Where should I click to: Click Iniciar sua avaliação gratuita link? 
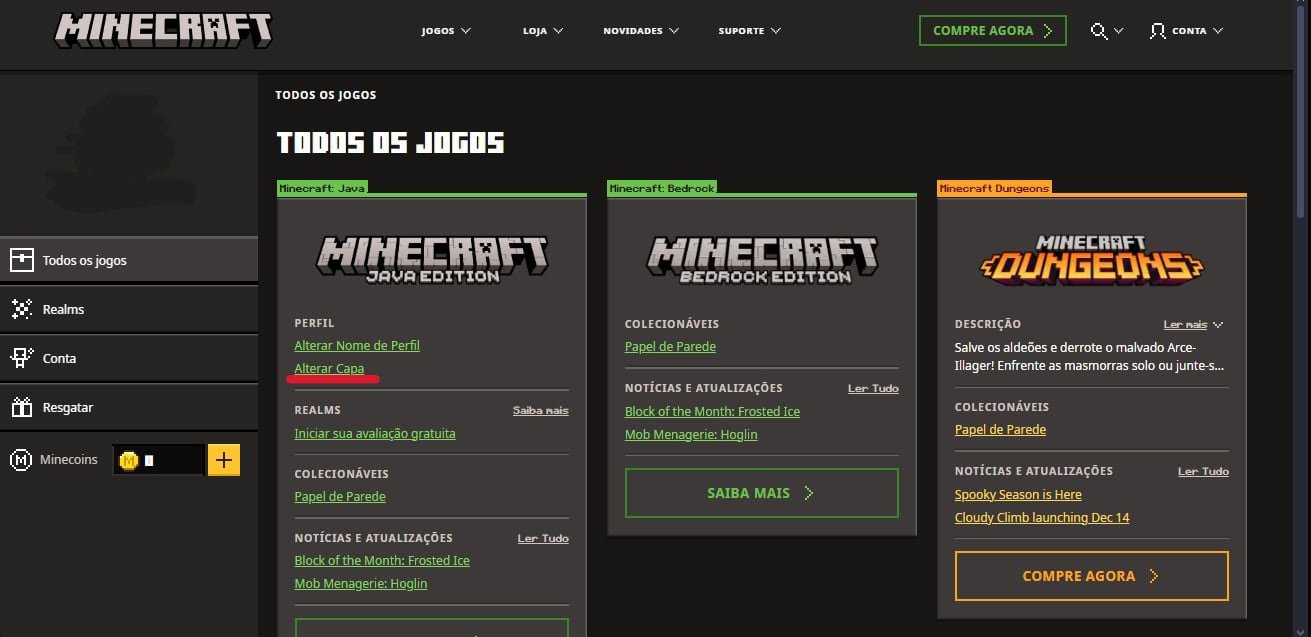coord(375,434)
